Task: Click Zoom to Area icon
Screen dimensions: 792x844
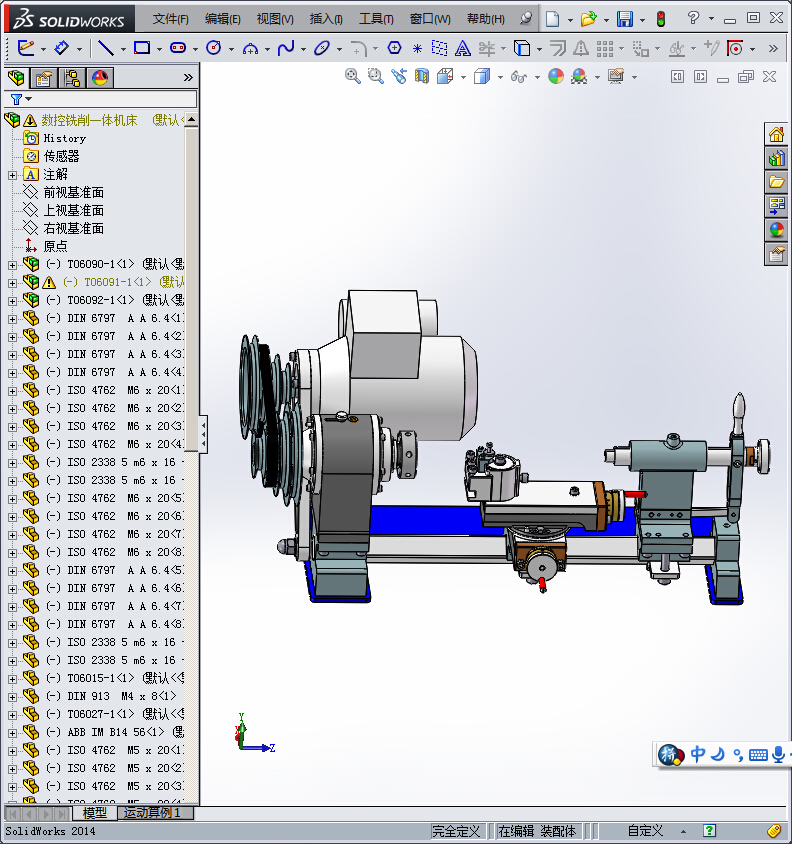Action: 375,76
